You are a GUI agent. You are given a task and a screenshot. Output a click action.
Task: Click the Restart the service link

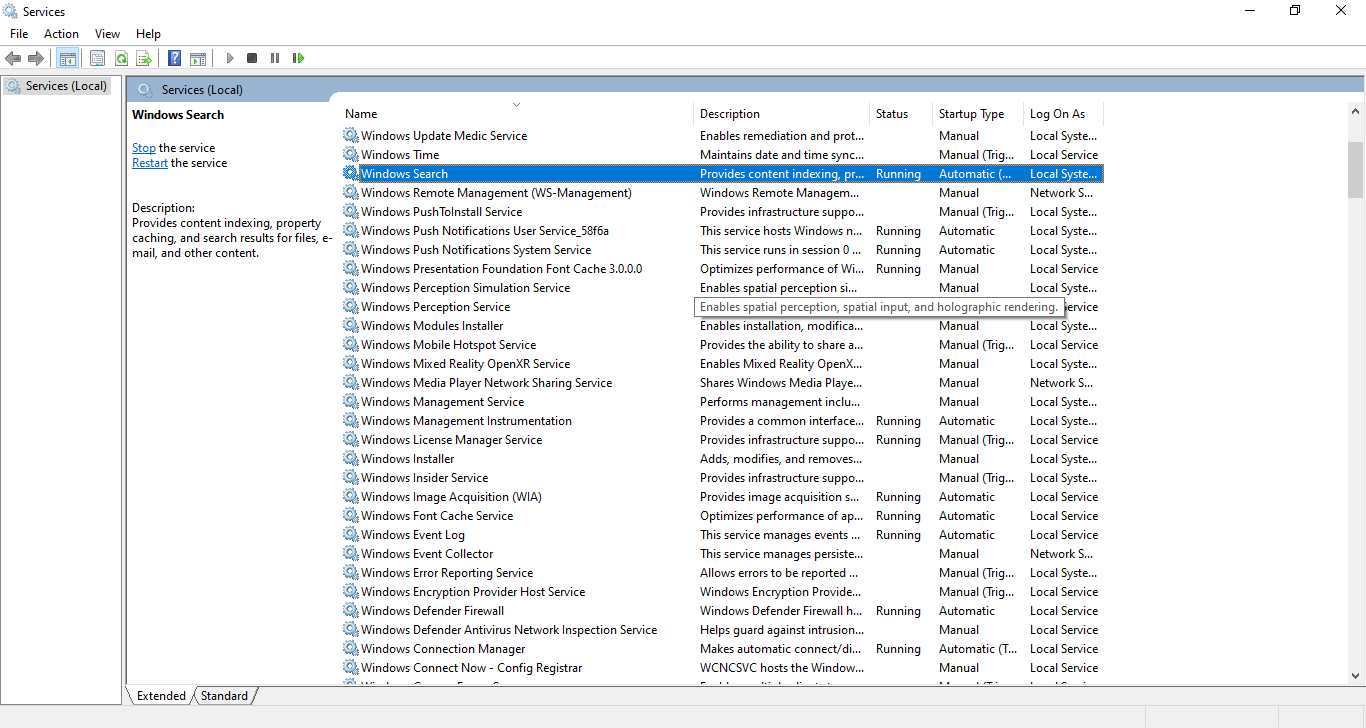[x=150, y=163]
